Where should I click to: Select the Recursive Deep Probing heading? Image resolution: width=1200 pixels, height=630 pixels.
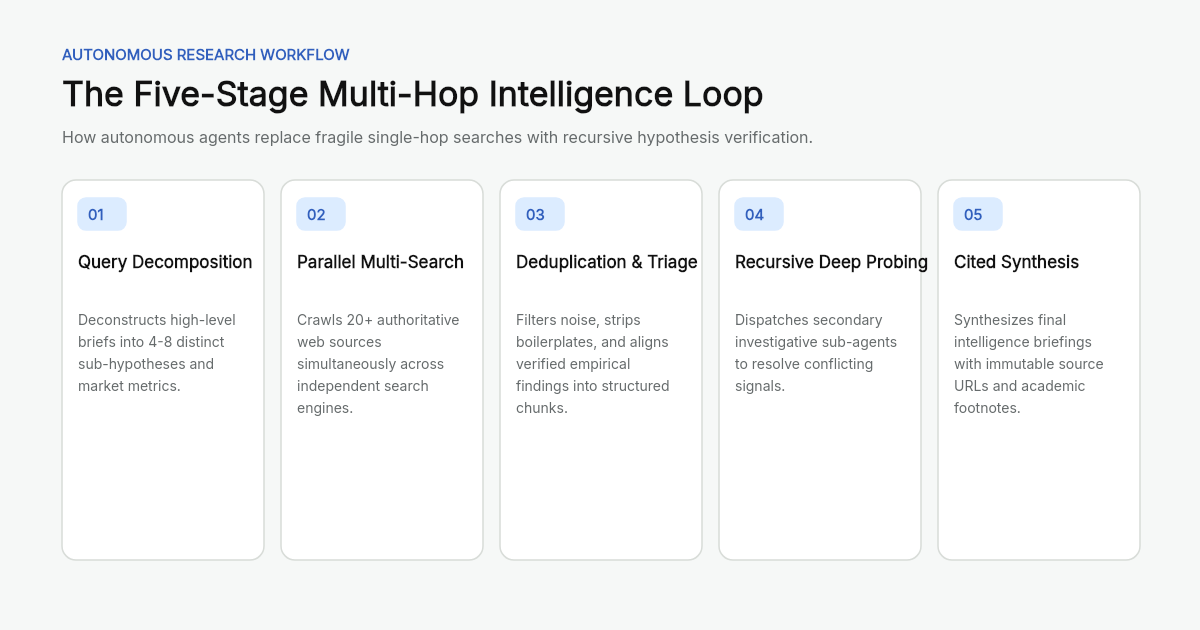[x=831, y=262]
